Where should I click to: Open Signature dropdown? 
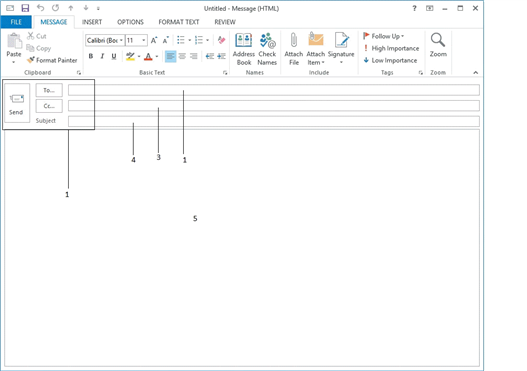pyautogui.click(x=341, y=49)
